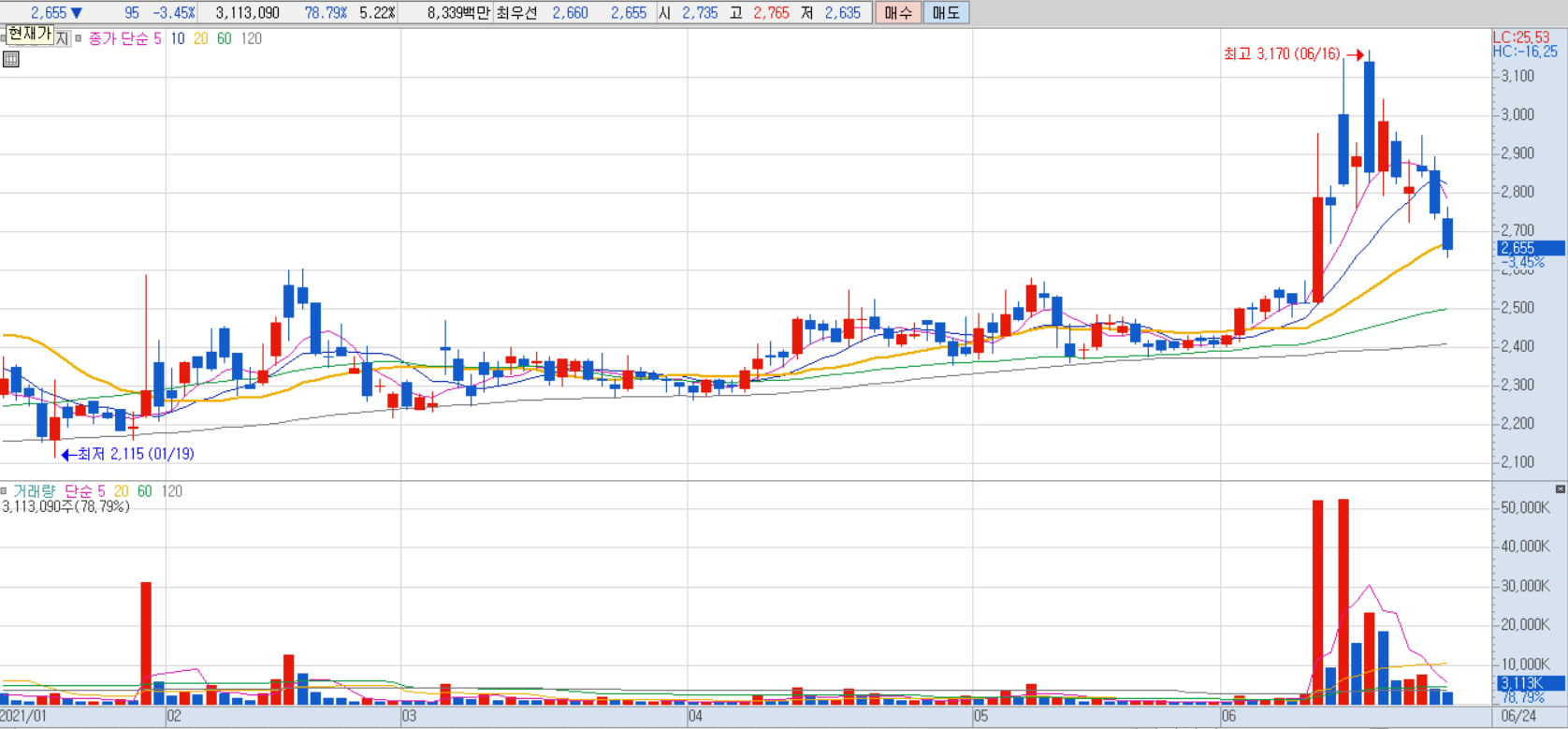The width and height of the screenshot is (1568, 729).
Task: Click the 3,100 price axis label
Action: [x=1517, y=76]
